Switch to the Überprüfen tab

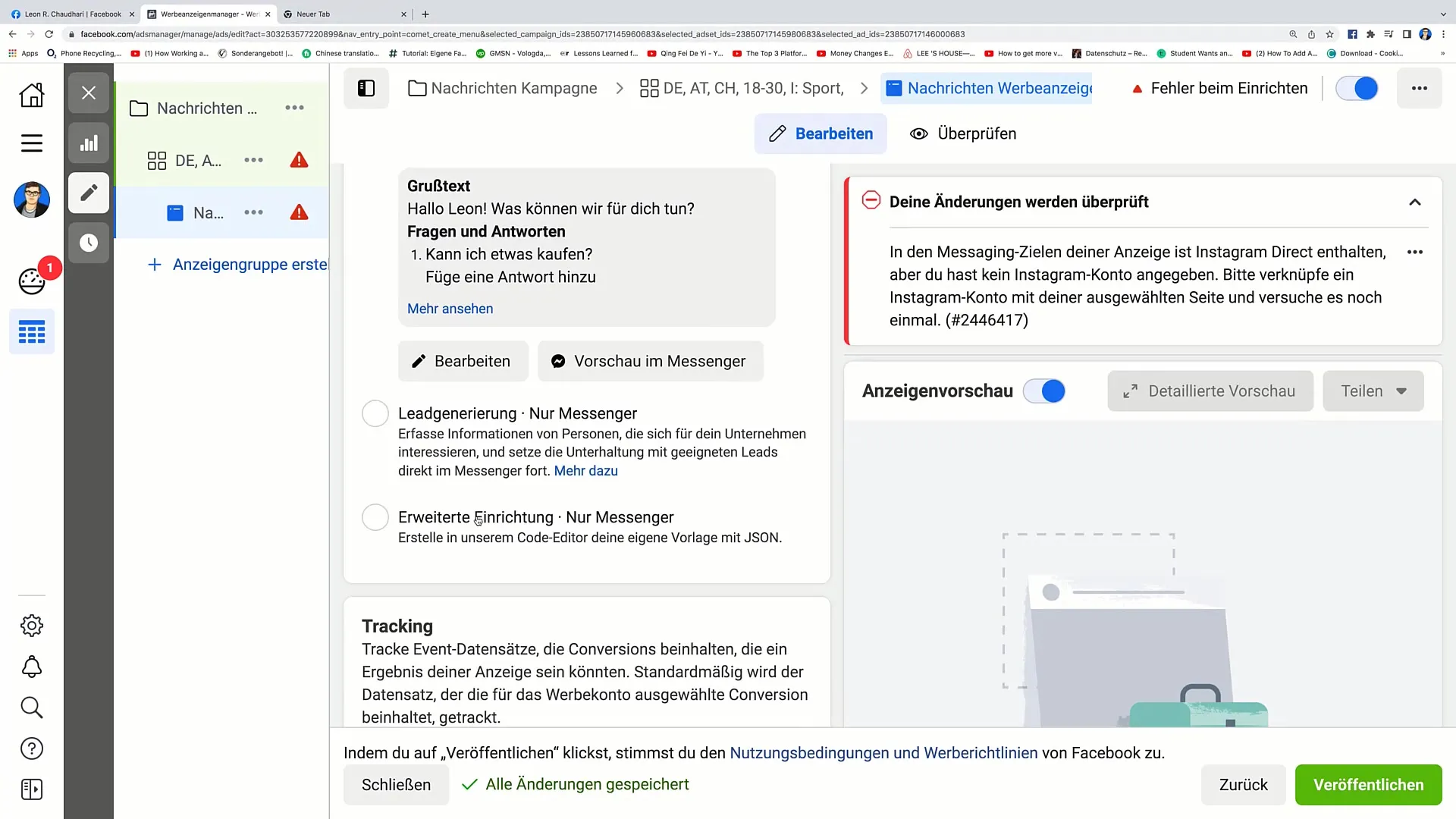pos(963,133)
